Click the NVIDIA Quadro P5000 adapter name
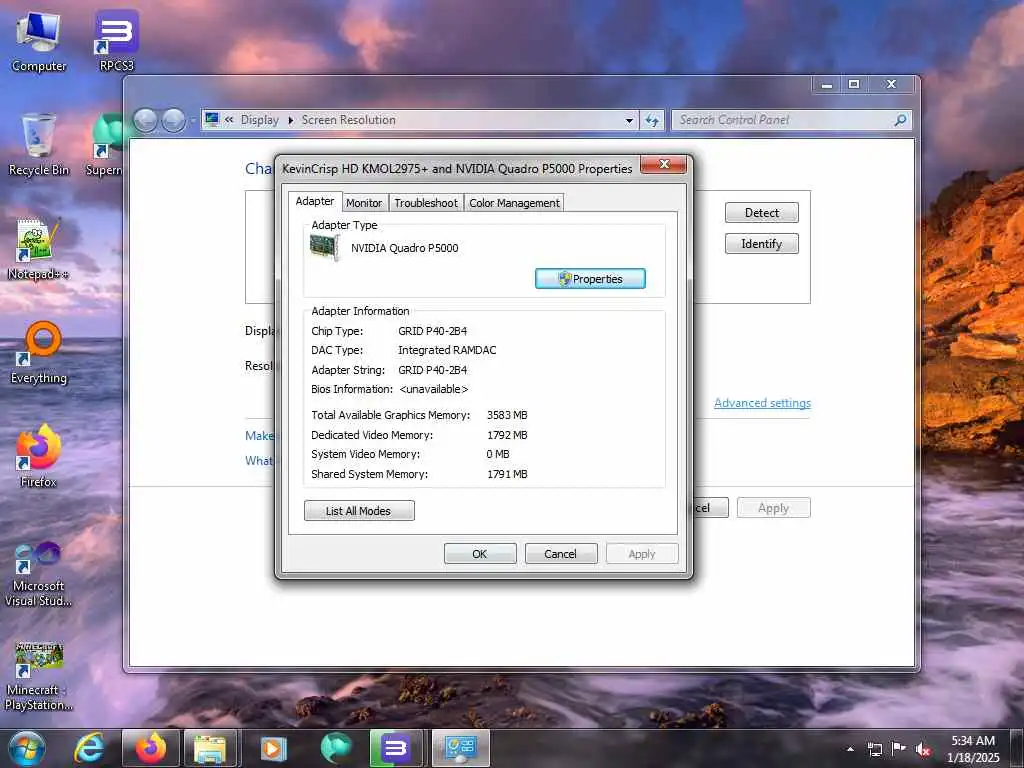The width and height of the screenshot is (1024, 768). click(x=404, y=248)
